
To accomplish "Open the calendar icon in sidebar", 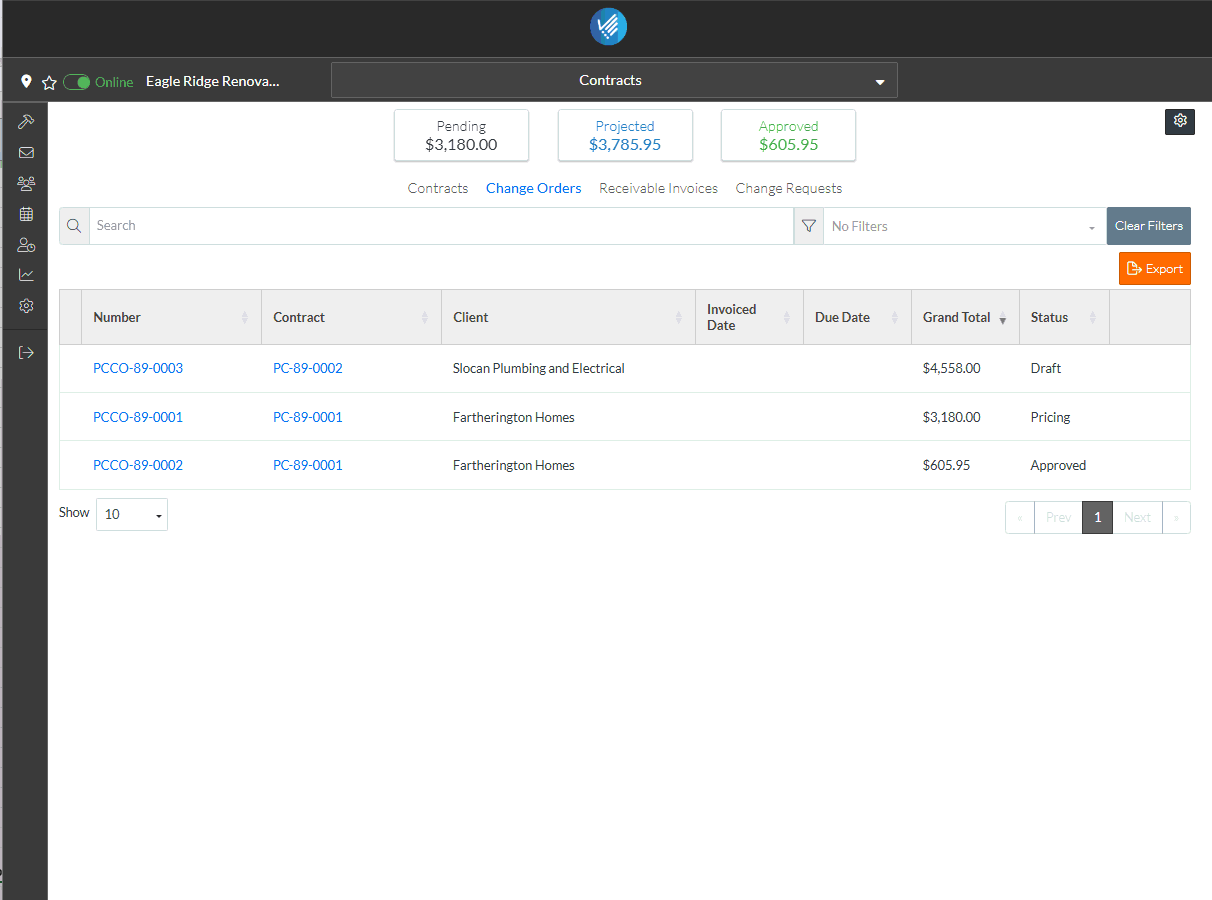I will (27, 214).
